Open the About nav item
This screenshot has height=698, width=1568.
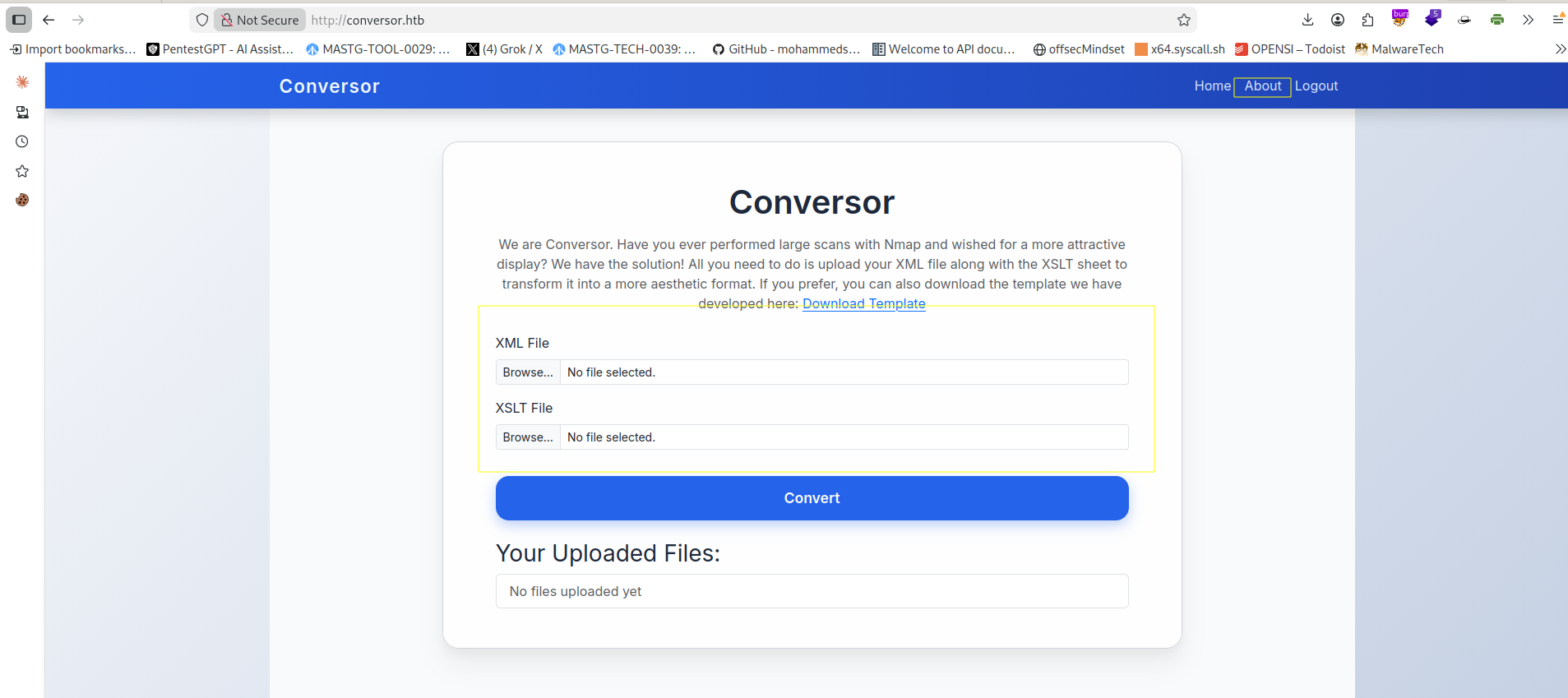1263,86
